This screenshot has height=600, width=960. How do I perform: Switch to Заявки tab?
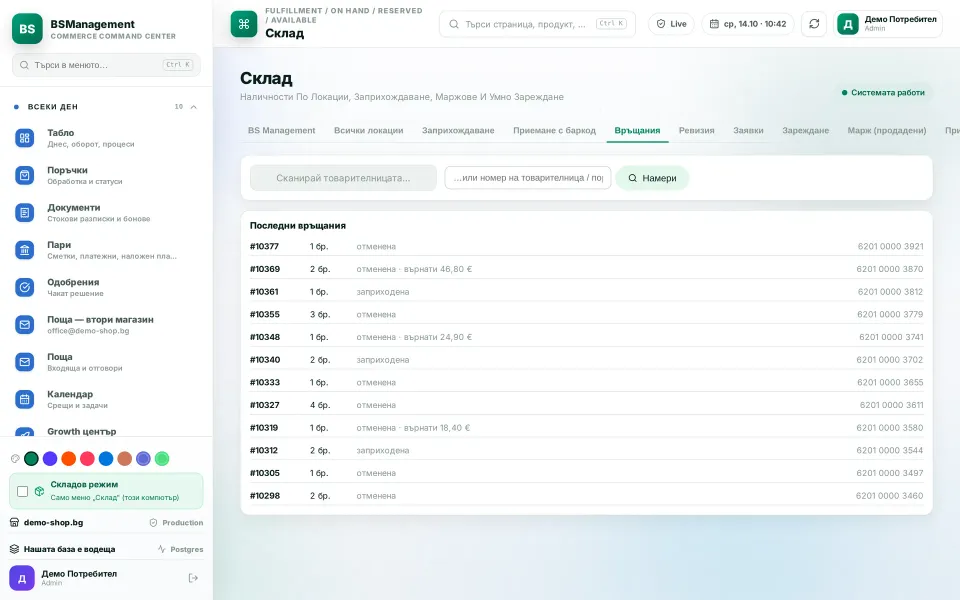click(x=748, y=130)
